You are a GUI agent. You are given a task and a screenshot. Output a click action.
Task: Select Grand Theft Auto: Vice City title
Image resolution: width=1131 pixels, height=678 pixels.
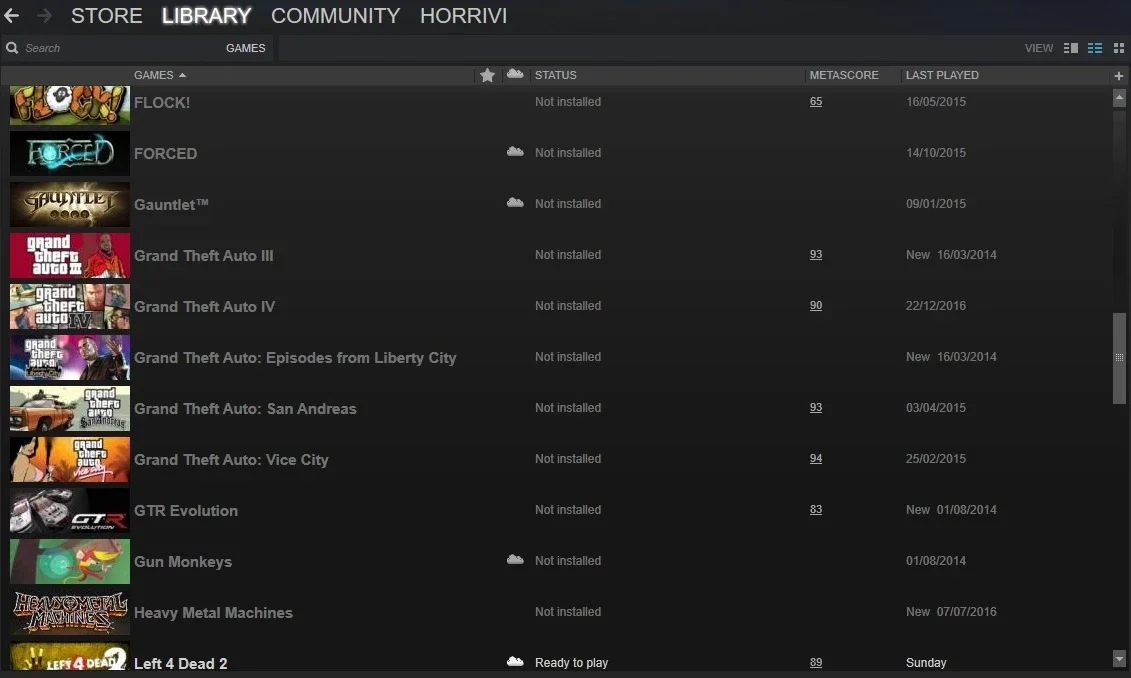click(x=231, y=460)
